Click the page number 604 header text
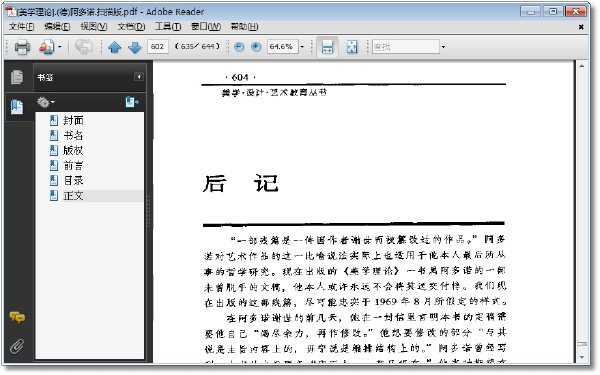 [240, 78]
